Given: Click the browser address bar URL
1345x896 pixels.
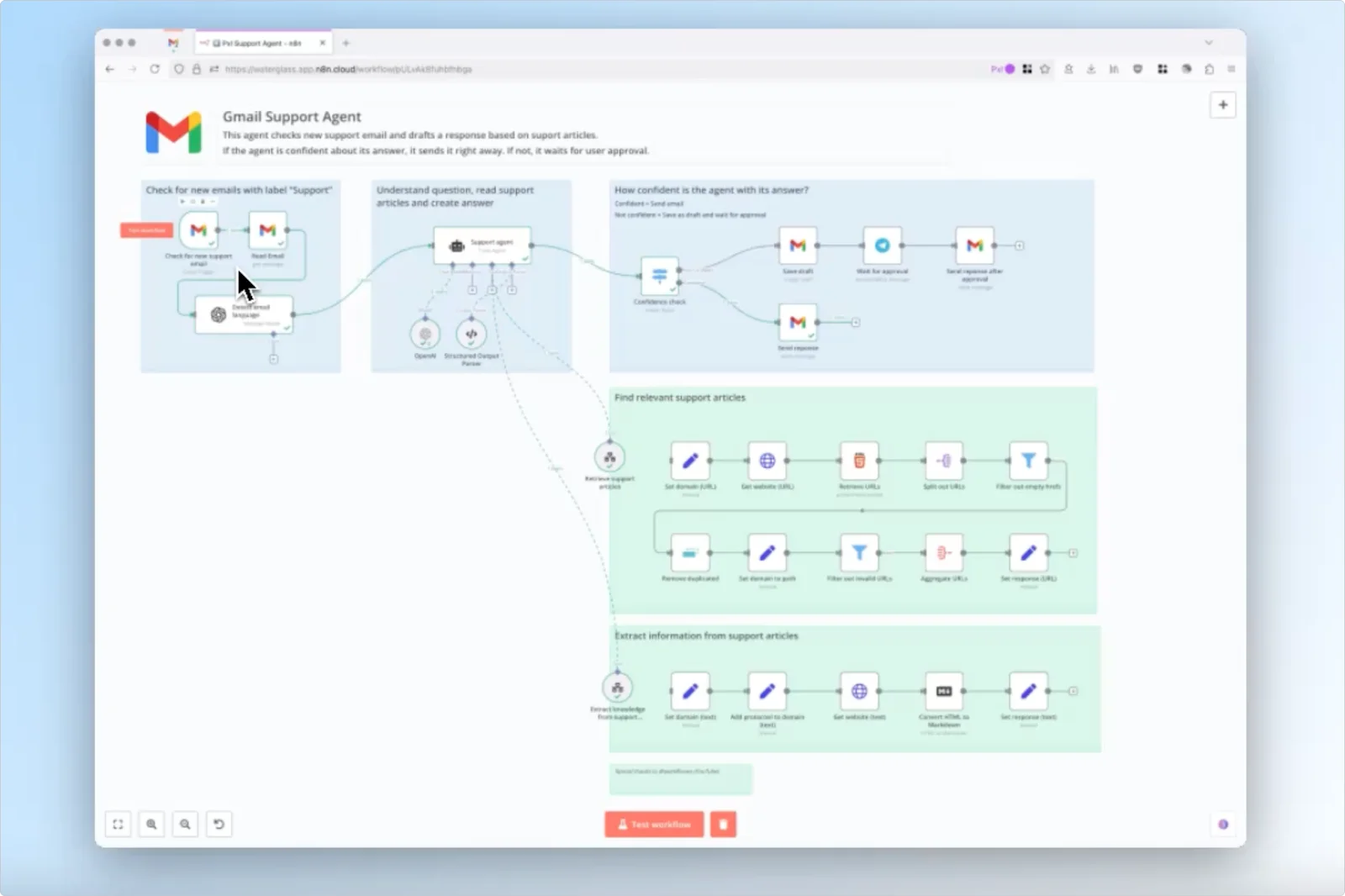Looking at the screenshot, I should click(x=348, y=69).
